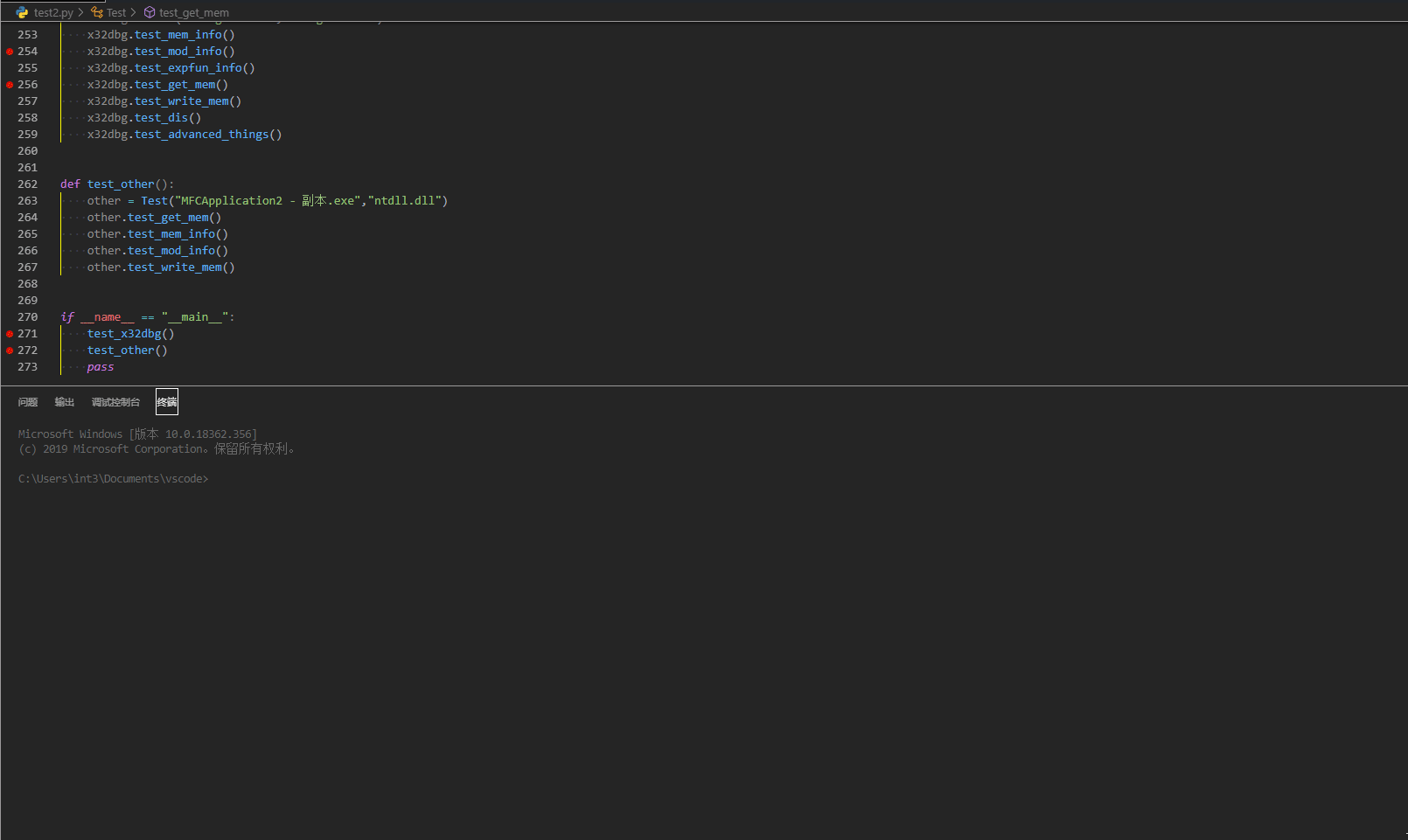
Task: Disable the breakpoint on line 272
Action: point(10,351)
